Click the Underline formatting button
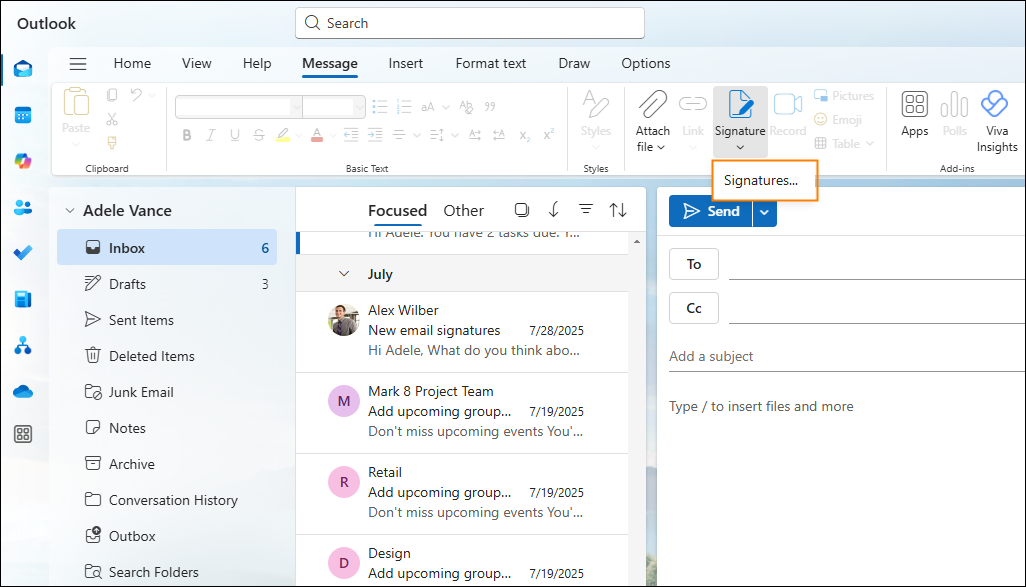The image size is (1026, 587). (235, 135)
